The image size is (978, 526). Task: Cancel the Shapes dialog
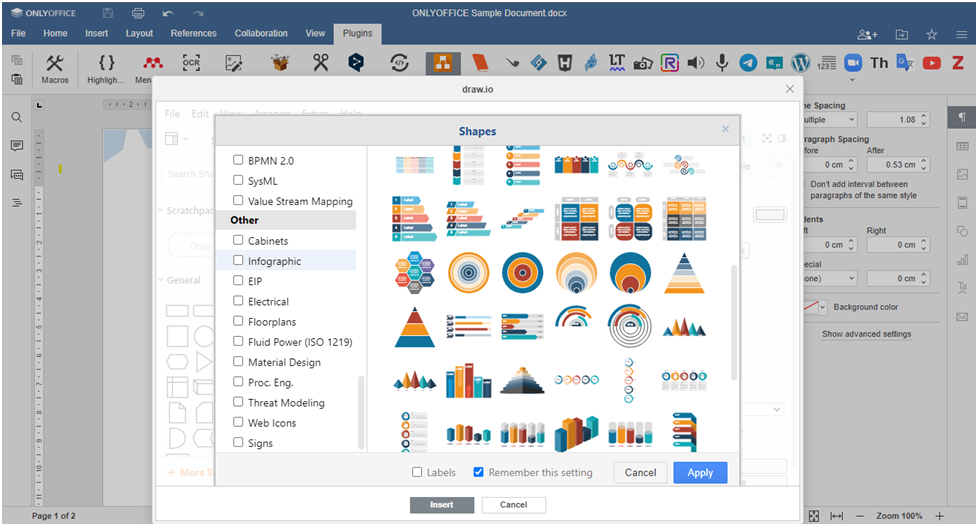640,472
